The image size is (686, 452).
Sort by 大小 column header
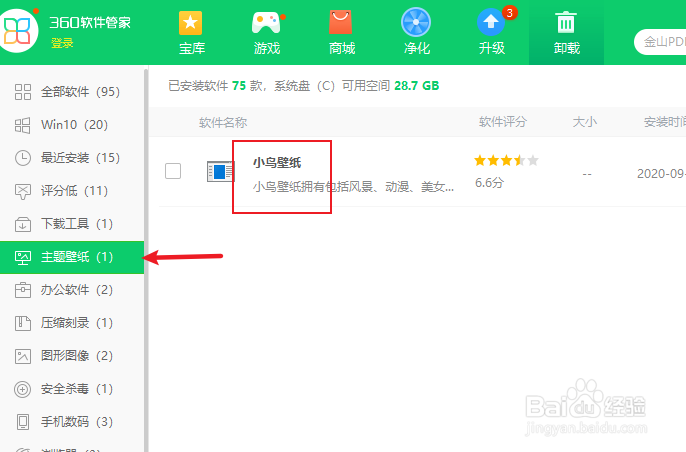(x=584, y=122)
